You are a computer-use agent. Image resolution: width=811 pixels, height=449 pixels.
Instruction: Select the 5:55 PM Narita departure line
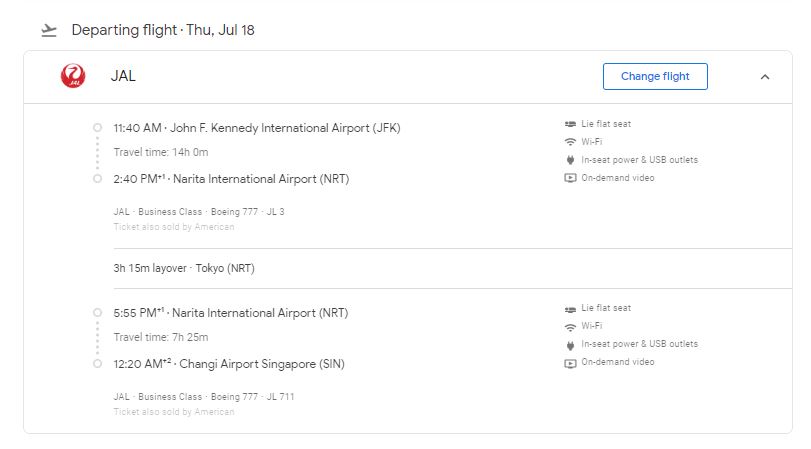tap(231, 313)
